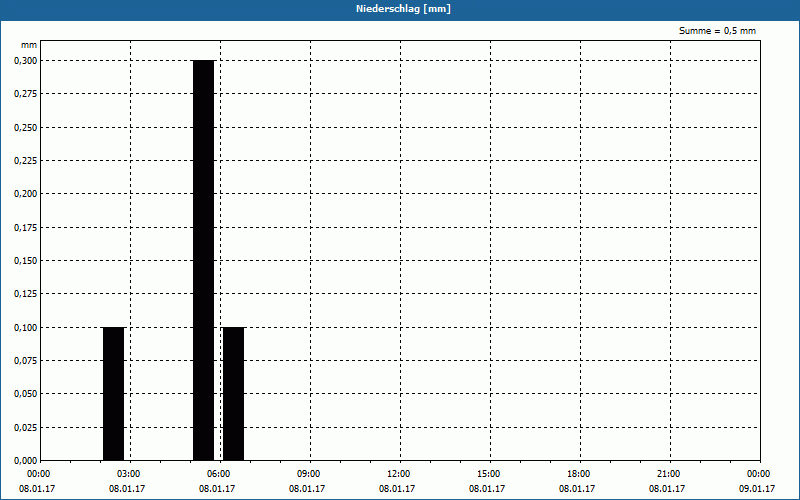
Task: Click the 09.01.17 date label
Action: point(757,489)
